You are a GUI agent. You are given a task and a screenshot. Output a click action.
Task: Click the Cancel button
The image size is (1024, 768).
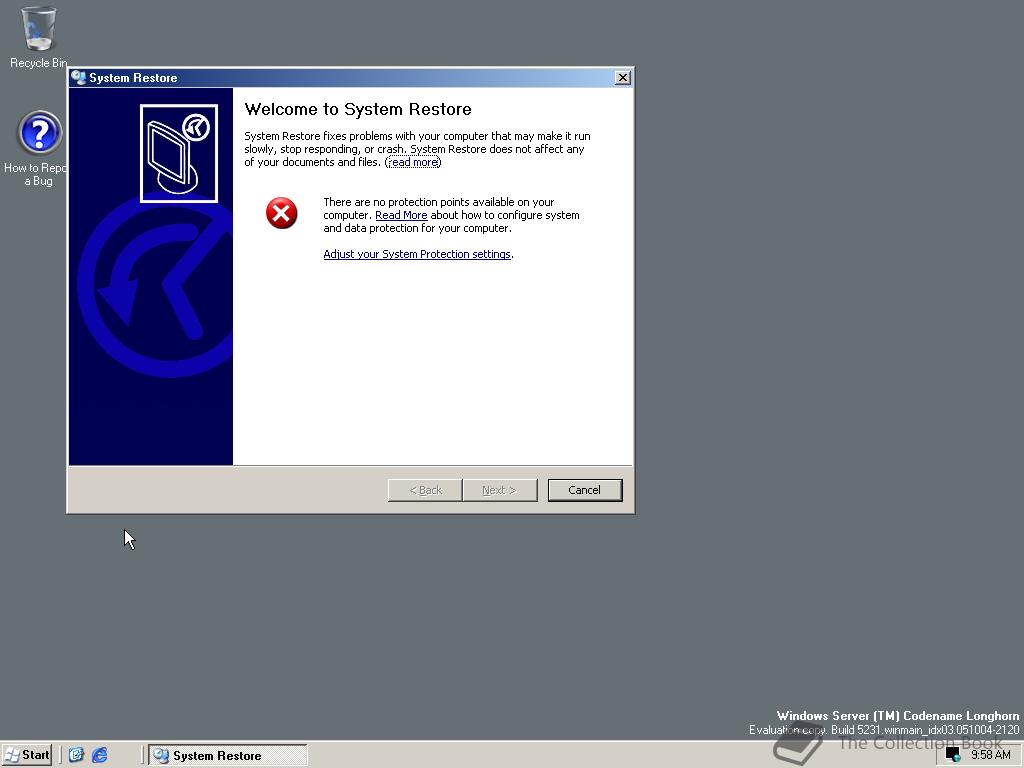(x=584, y=490)
